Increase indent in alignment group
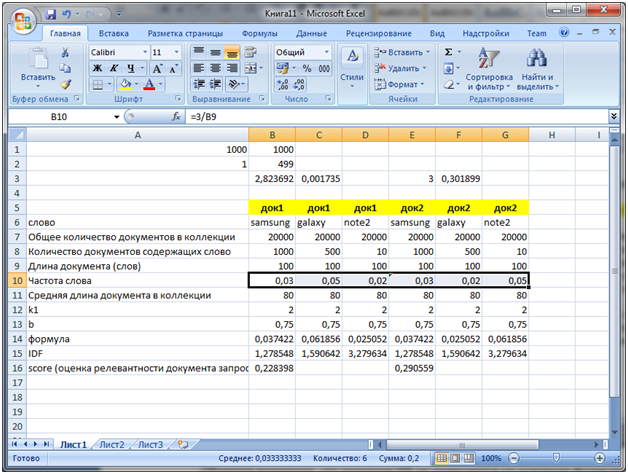The height and width of the screenshot is (474, 628). point(215,84)
